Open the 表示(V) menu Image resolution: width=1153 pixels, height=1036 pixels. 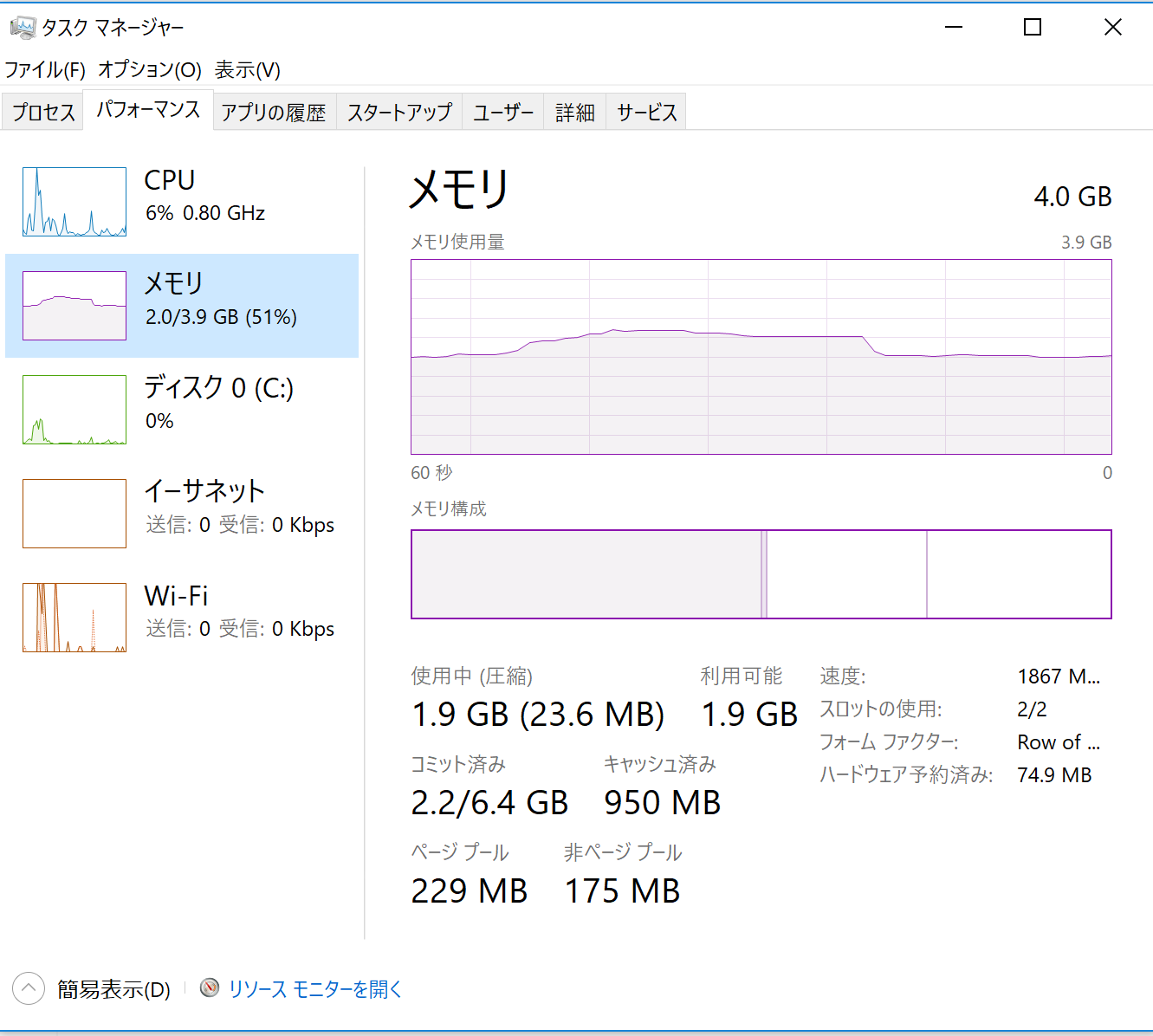[x=248, y=70]
